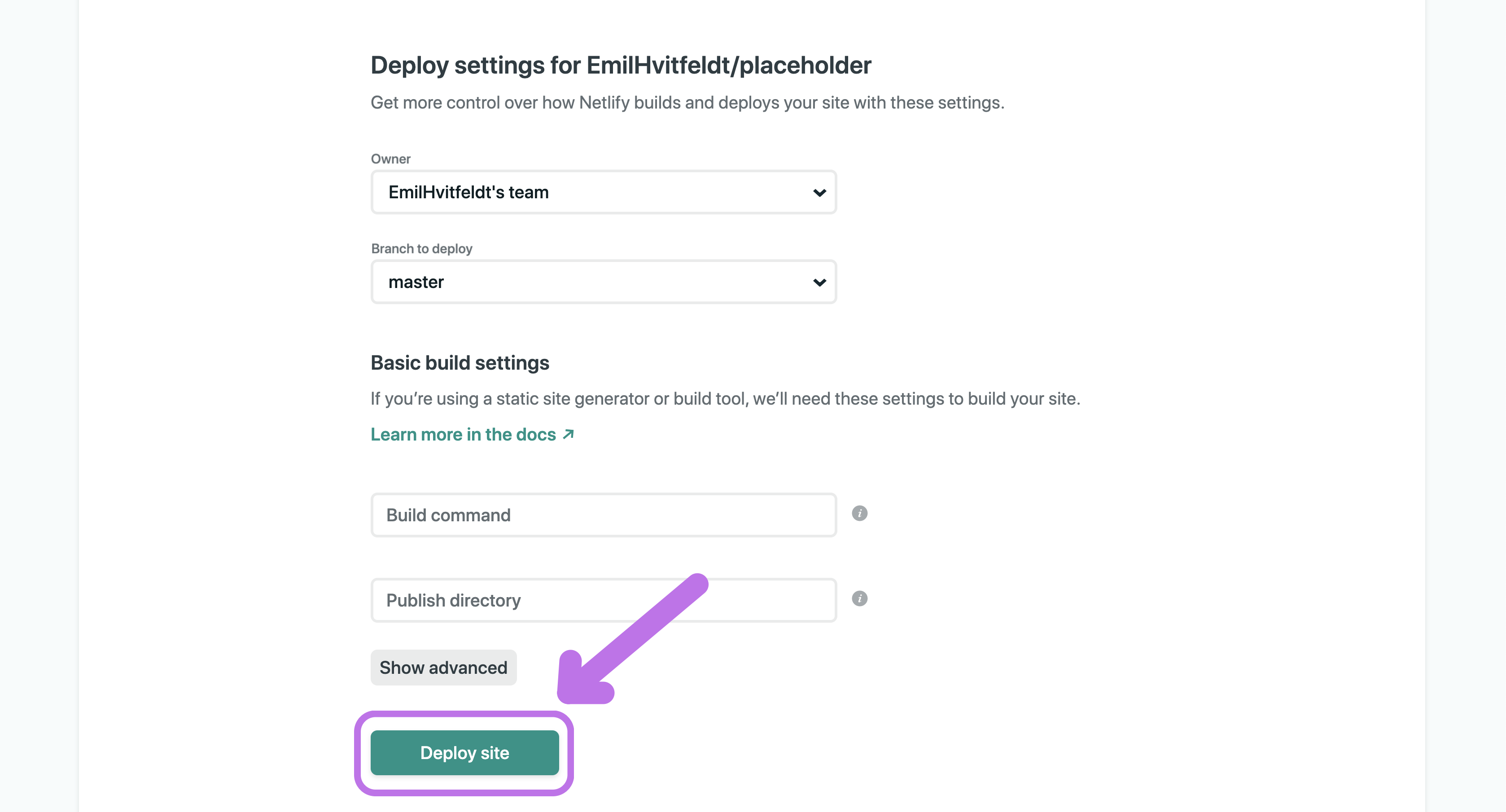The width and height of the screenshot is (1506, 812).
Task: Click the 'Get more control' description text
Action: point(687,103)
